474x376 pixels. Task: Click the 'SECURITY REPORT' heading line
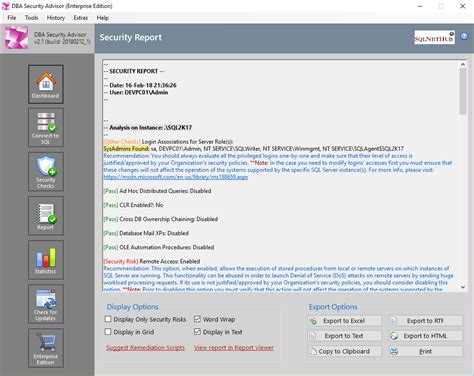coord(134,71)
